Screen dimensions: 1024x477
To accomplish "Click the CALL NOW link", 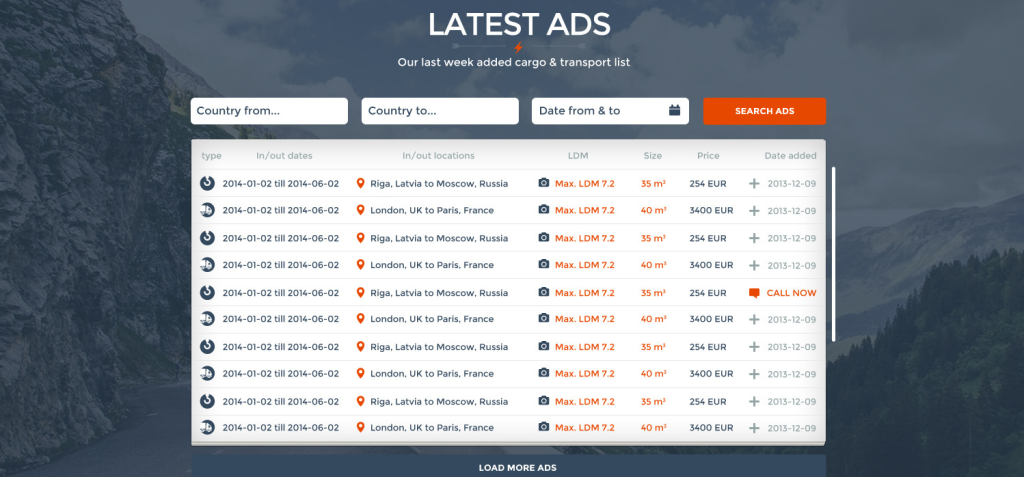I will pyautogui.click(x=791, y=293).
